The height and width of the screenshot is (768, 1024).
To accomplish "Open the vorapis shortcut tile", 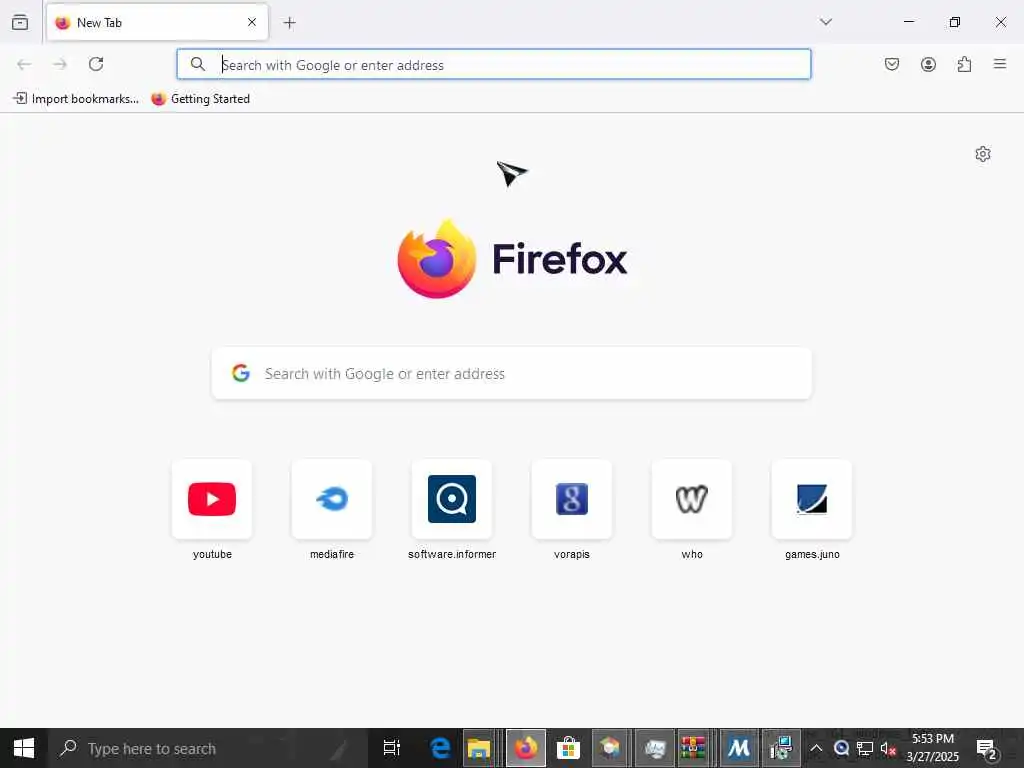I will [571, 499].
